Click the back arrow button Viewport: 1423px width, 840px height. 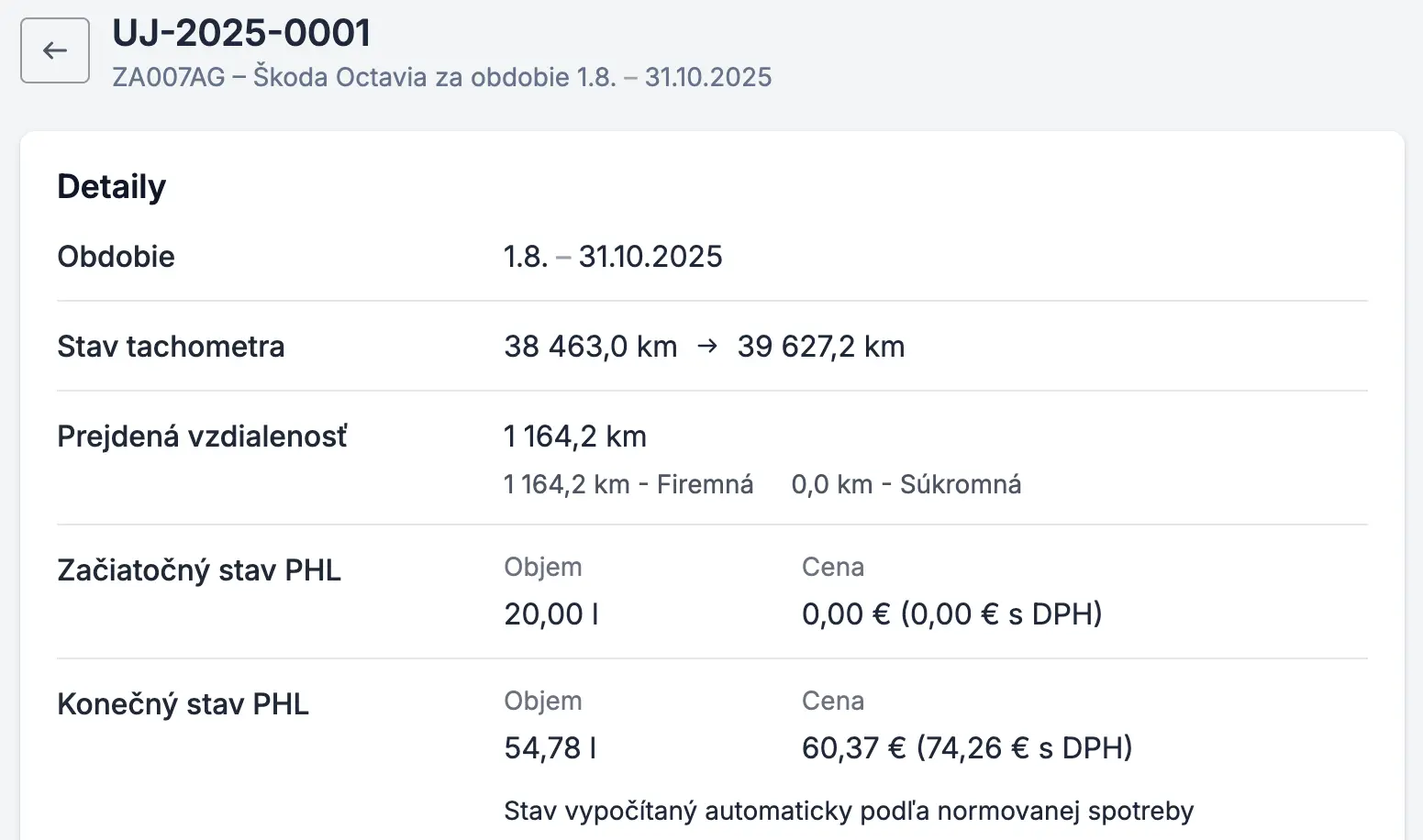tap(55, 50)
